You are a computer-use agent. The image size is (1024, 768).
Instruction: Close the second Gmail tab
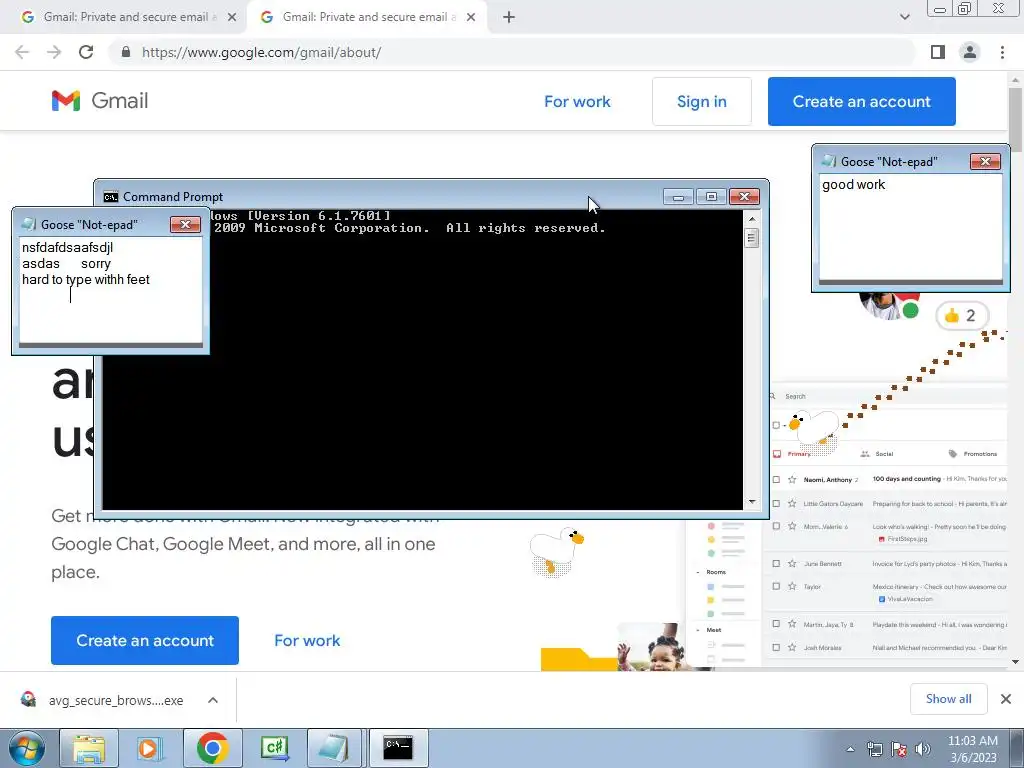[x=471, y=18]
